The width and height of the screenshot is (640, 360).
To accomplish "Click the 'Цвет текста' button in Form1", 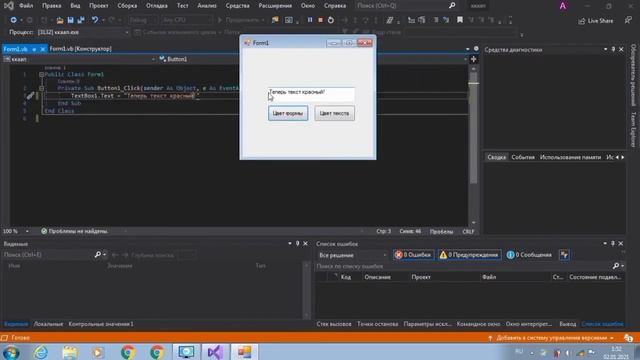I will 334,113.
